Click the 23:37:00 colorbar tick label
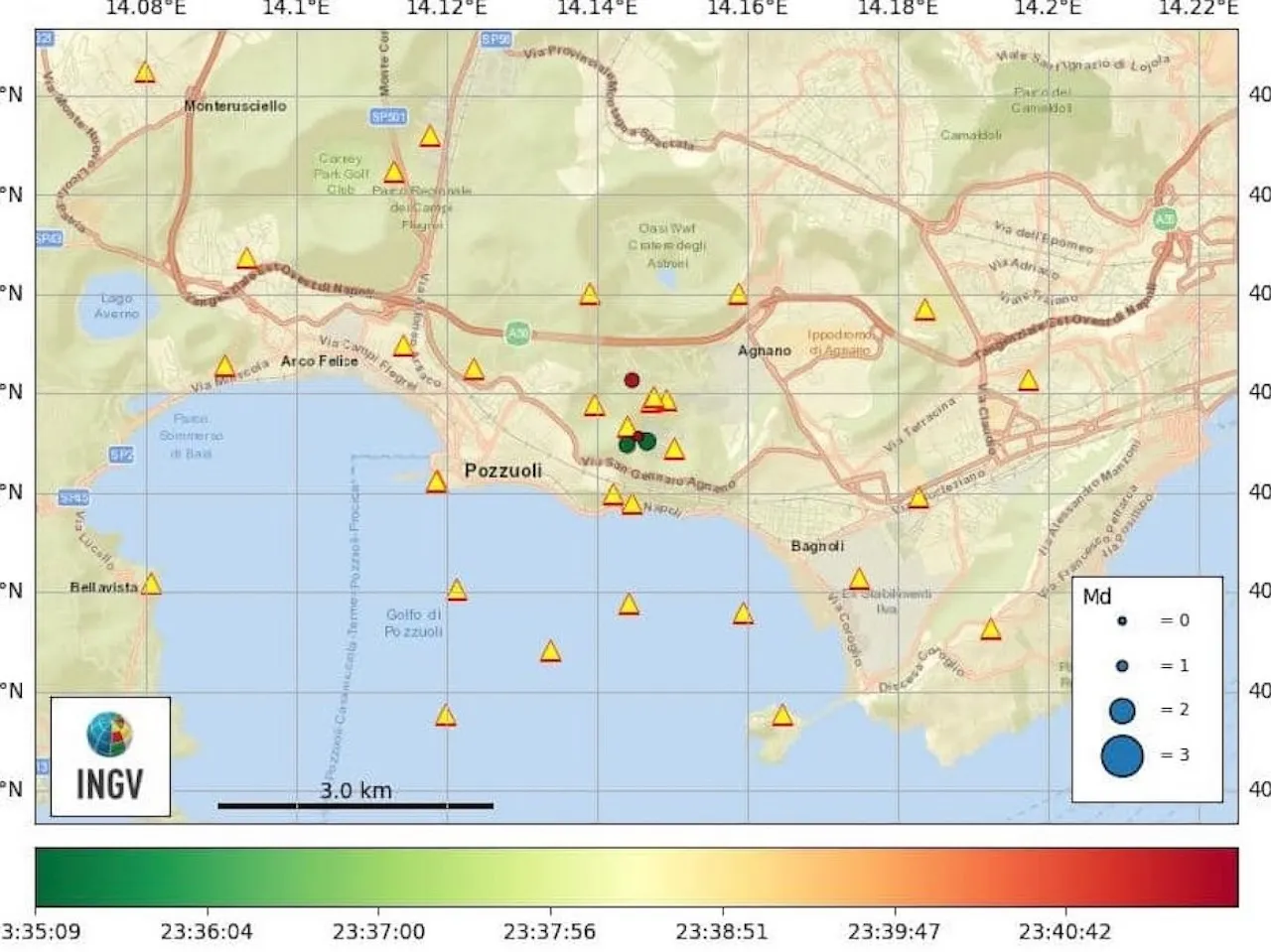 click(378, 932)
